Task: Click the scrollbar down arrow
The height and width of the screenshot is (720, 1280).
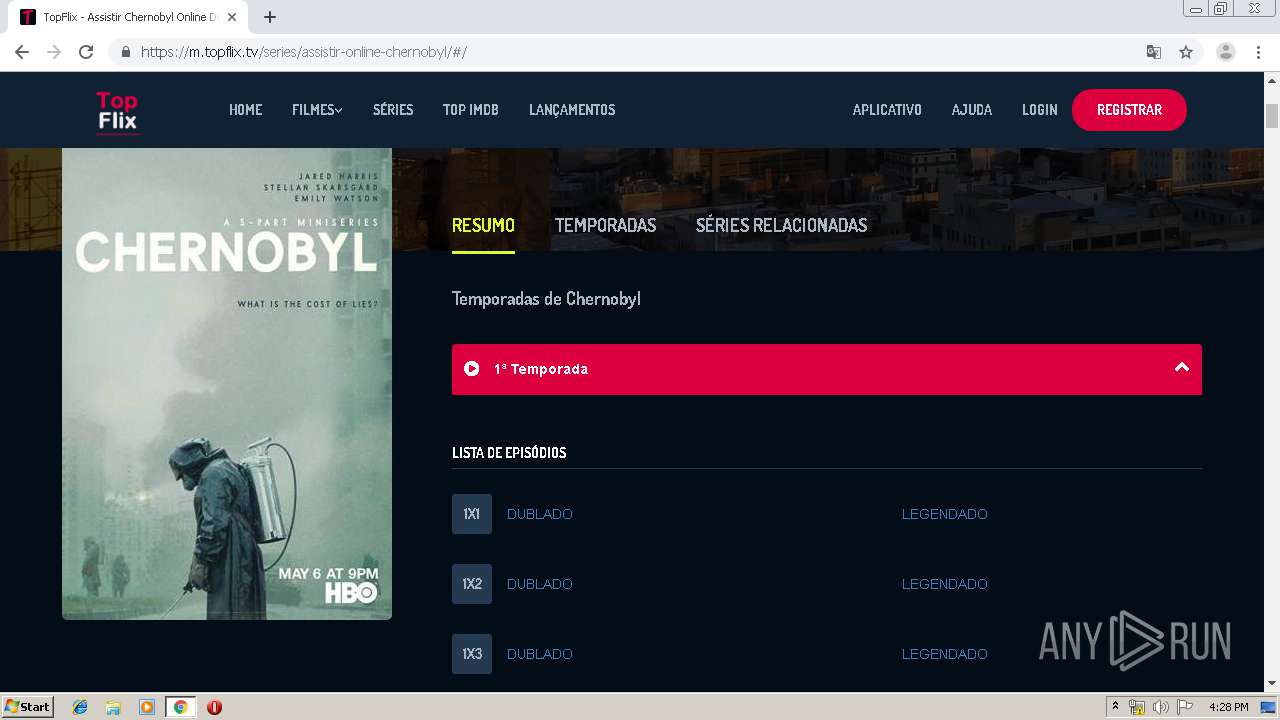Action: (1272, 683)
